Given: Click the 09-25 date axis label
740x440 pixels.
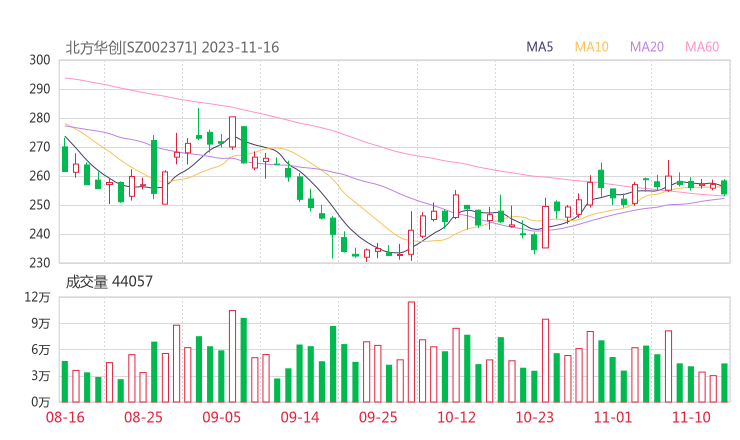Looking at the screenshot, I should click(x=378, y=417).
